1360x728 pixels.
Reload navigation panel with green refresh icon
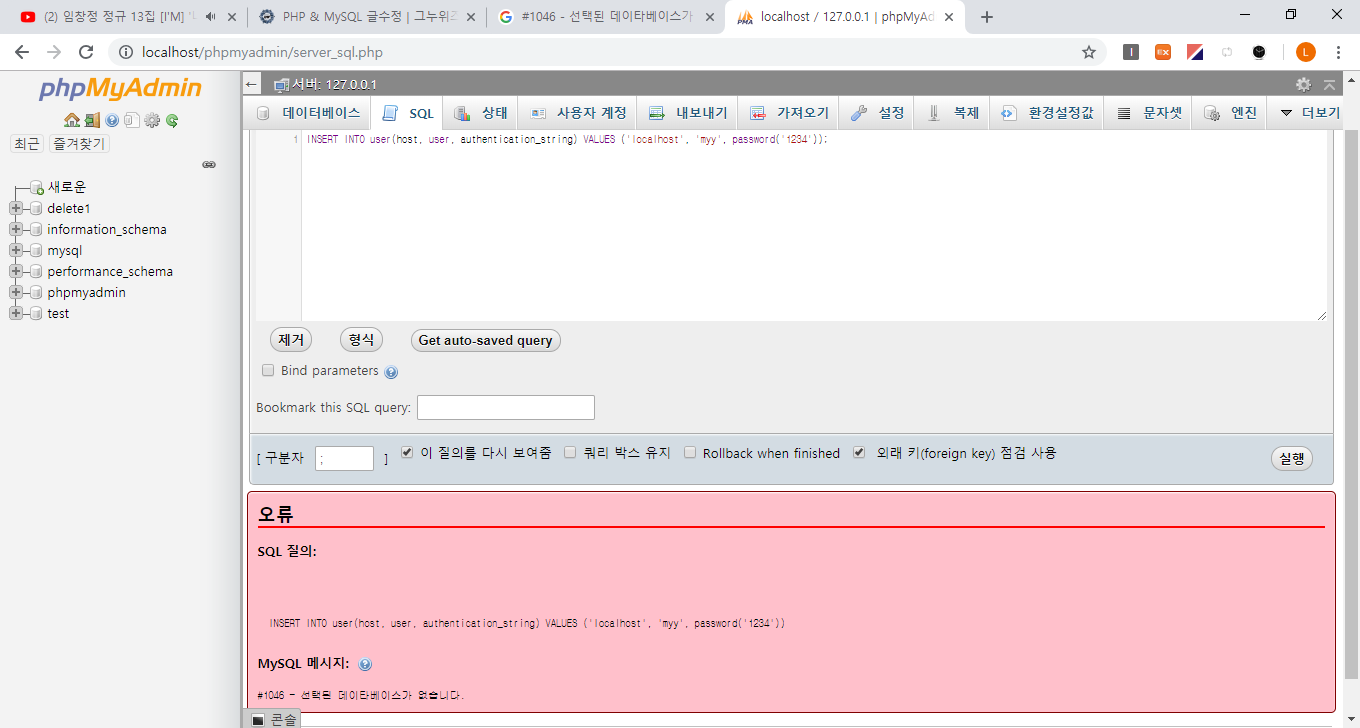(x=172, y=120)
